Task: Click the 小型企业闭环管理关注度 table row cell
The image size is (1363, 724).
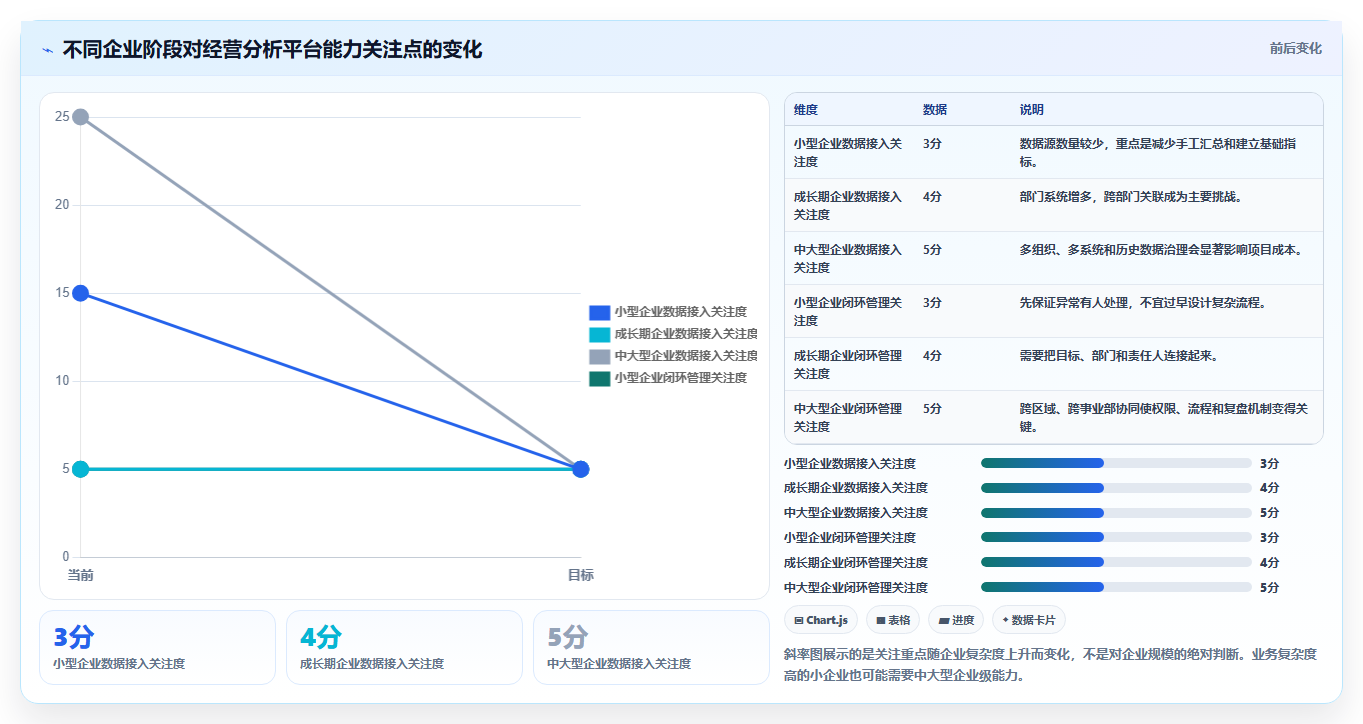Action: click(x=850, y=311)
